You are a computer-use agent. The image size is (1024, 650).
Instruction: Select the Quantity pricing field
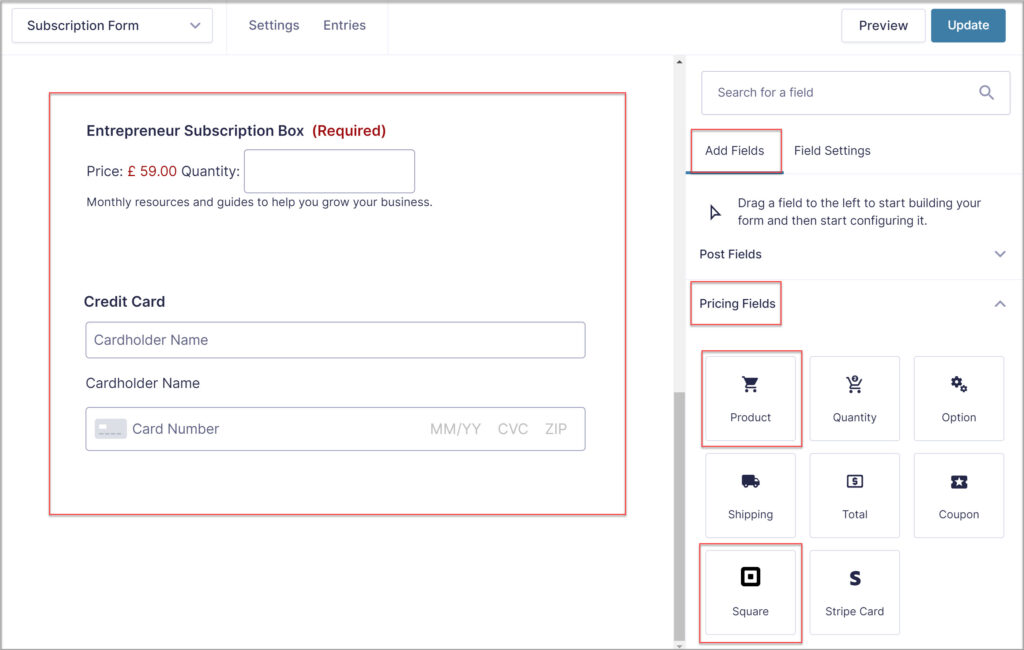tap(854, 397)
